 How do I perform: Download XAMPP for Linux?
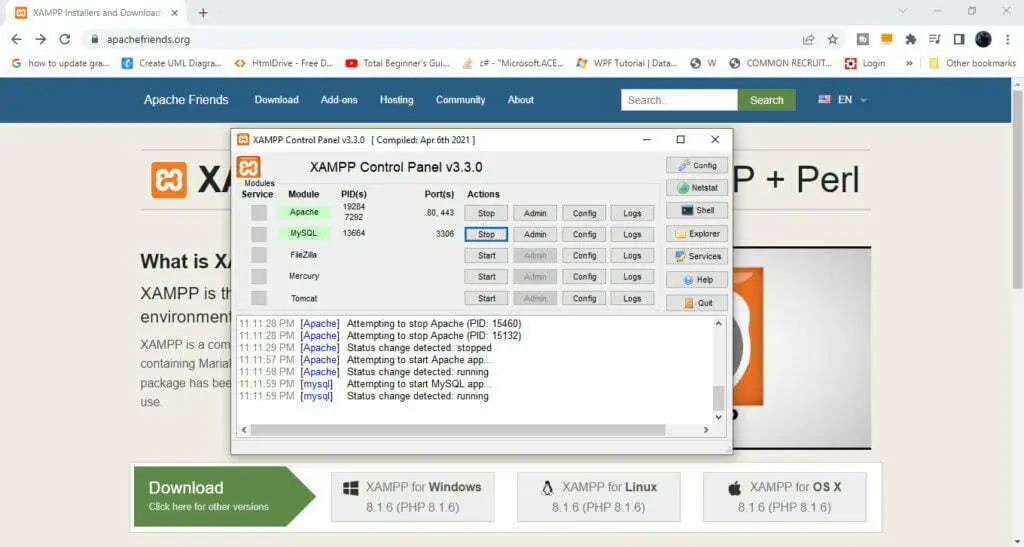click(599, 497)
